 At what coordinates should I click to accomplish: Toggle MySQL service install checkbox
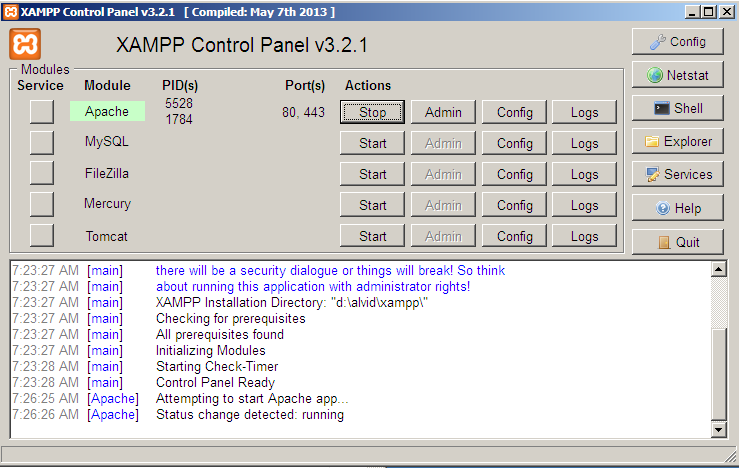(x=41, y=143)
